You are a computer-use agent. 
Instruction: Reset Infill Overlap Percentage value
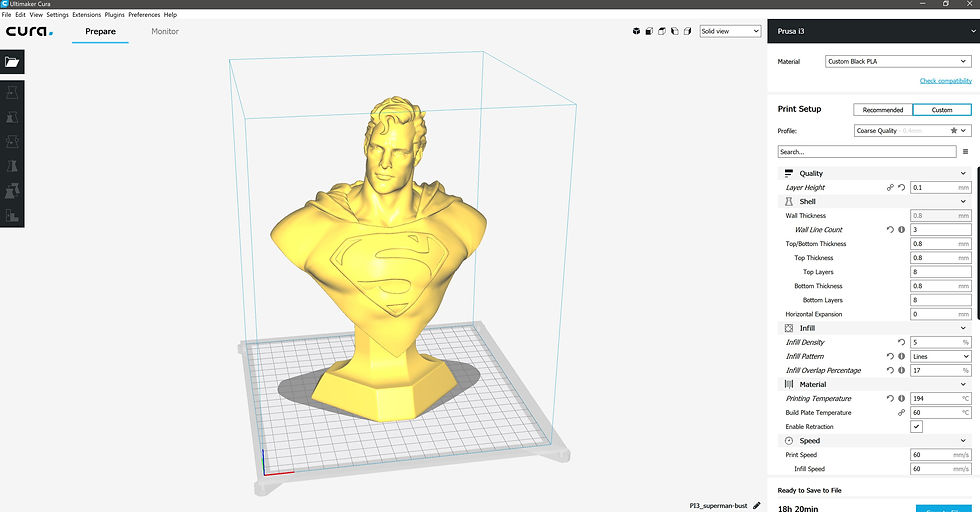pos(890,370)
